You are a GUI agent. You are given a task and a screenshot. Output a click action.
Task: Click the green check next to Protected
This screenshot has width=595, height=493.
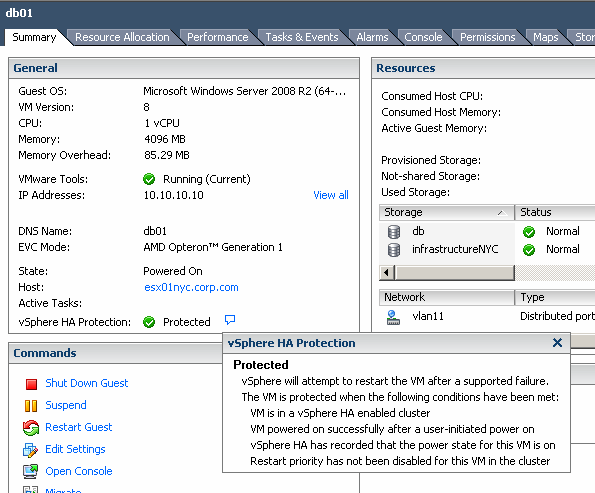[149, 322]
